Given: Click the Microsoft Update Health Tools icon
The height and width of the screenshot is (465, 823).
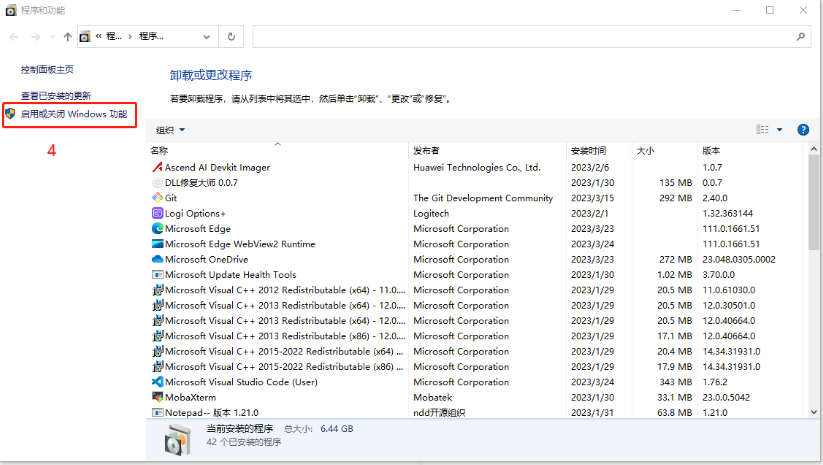Looking at the screenshot, I should [157, 274].
